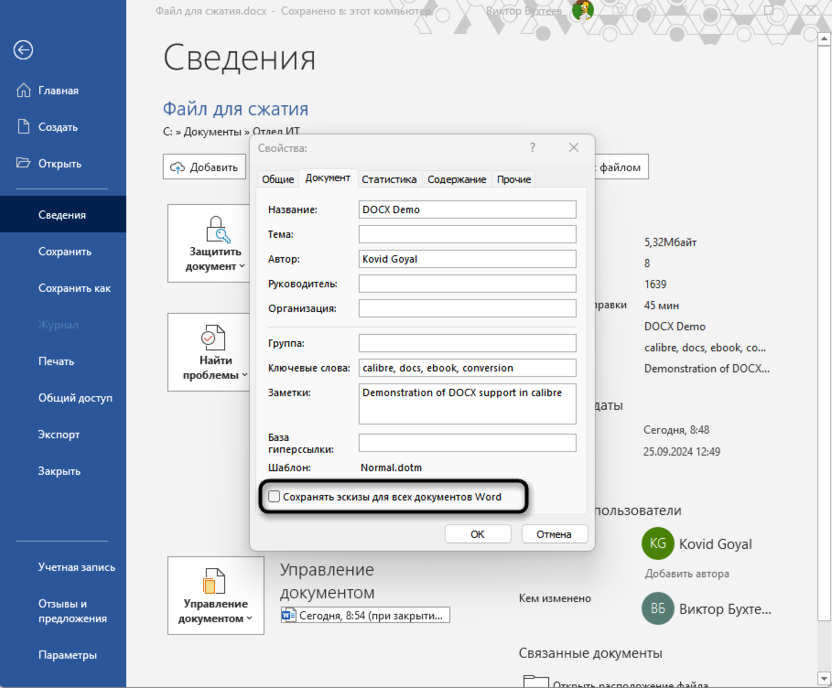Image resolution: width=832 pixels, height=688 pixels.
Task: Click the Управление документом pages icon
Action: click(x=214, y=581)
